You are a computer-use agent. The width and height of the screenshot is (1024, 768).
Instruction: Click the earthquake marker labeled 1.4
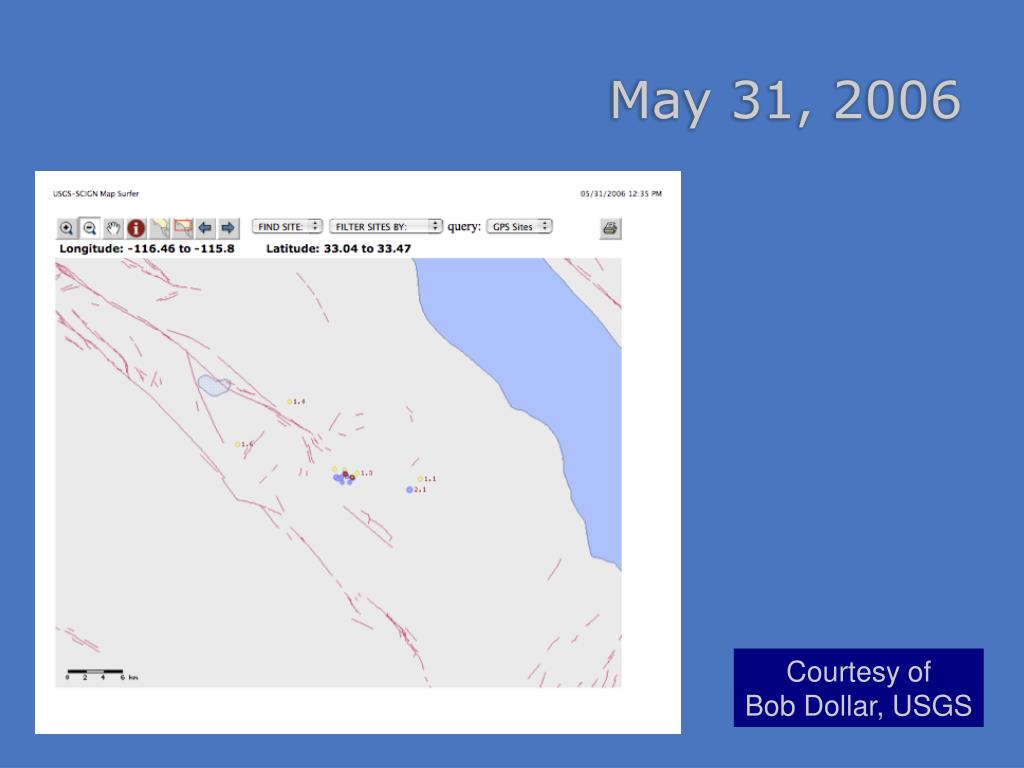point(289,402)
